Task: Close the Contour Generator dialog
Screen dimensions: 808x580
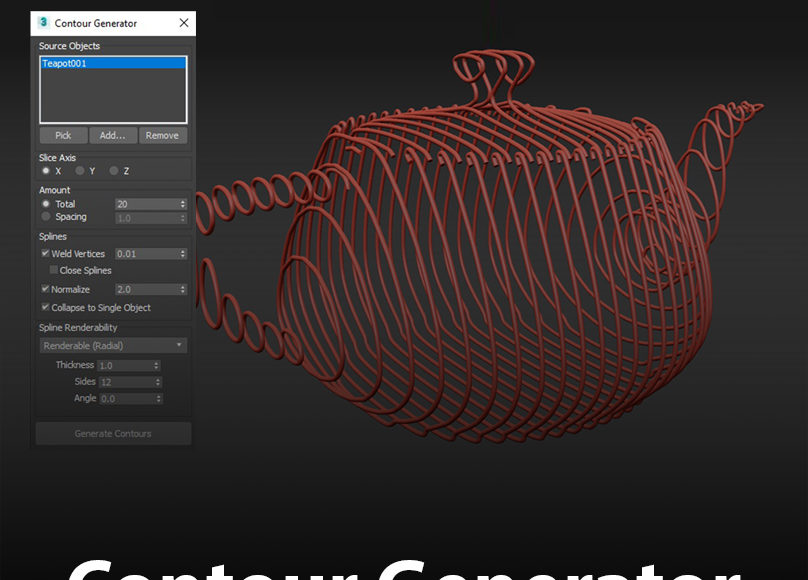Action: click(183, 23)
